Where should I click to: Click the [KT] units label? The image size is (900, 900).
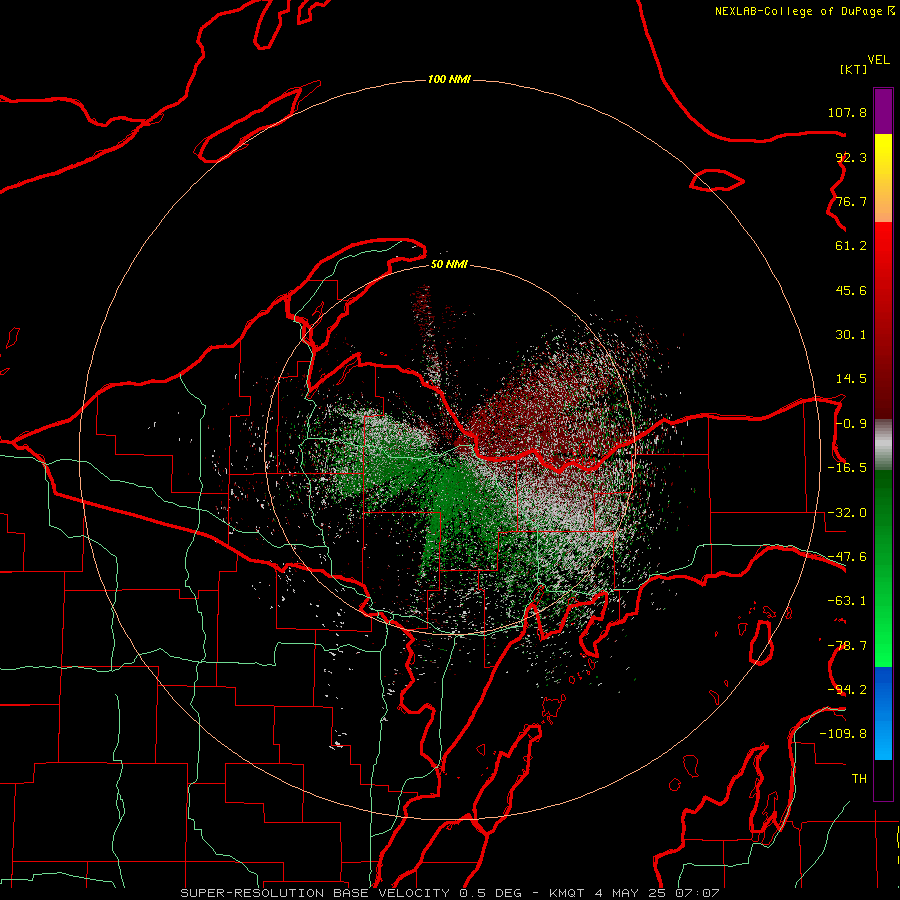[x=853, y=69]
